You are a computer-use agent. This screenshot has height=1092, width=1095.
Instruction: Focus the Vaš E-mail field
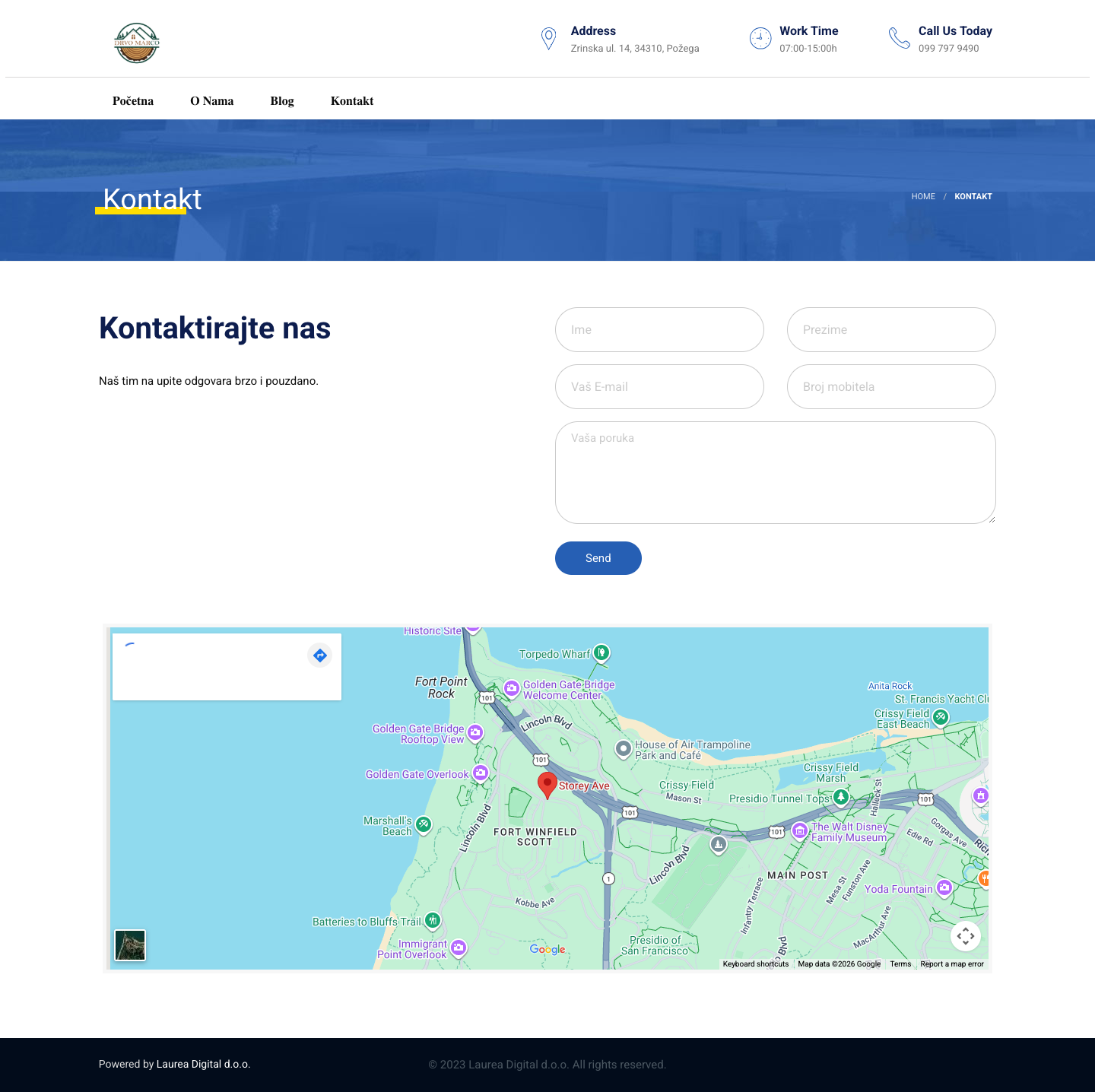click(659, 386)
